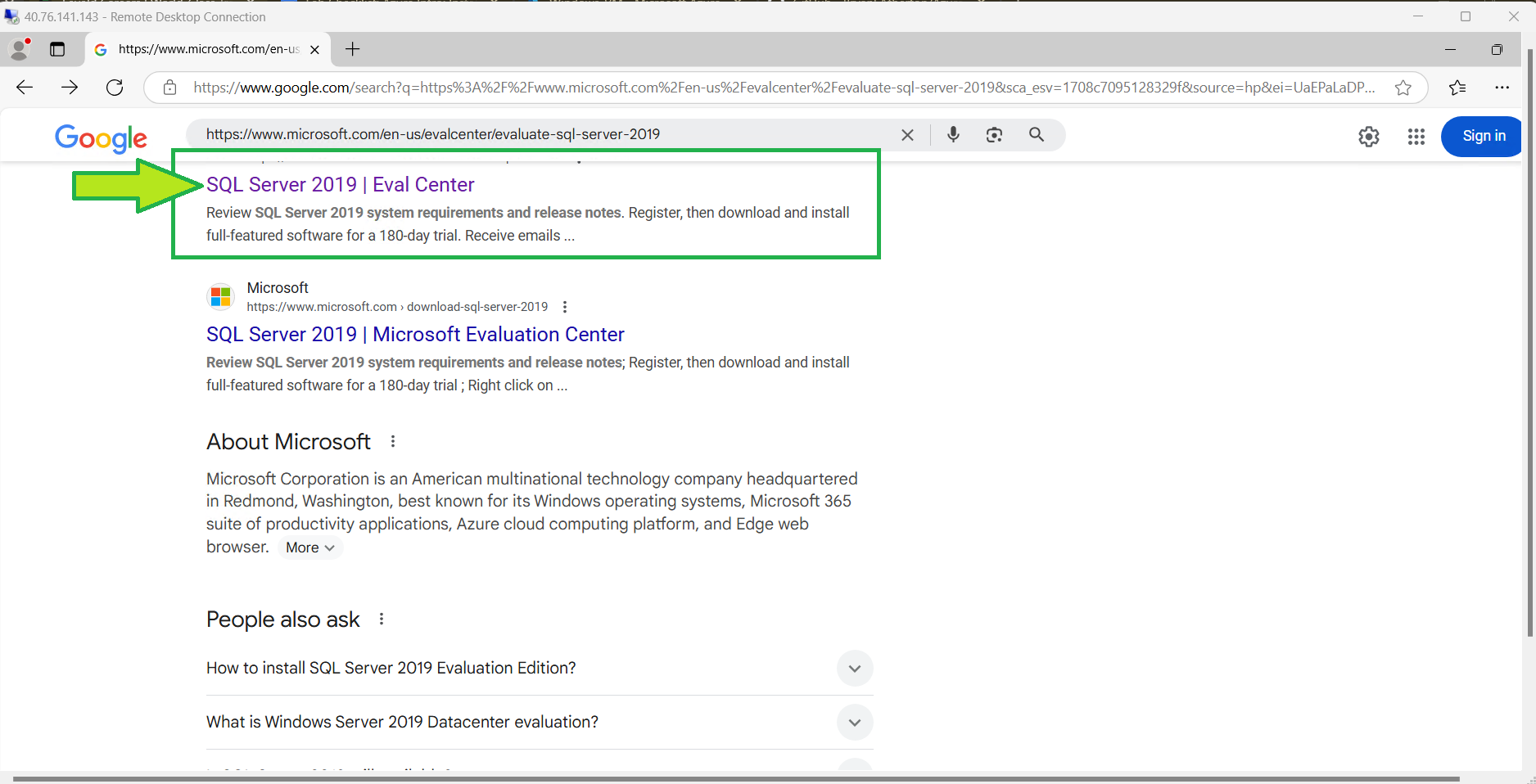The width and height of the screenshot is (1536, 784).
Task: Start Google voice search microphone
Action: coord(953,134)
